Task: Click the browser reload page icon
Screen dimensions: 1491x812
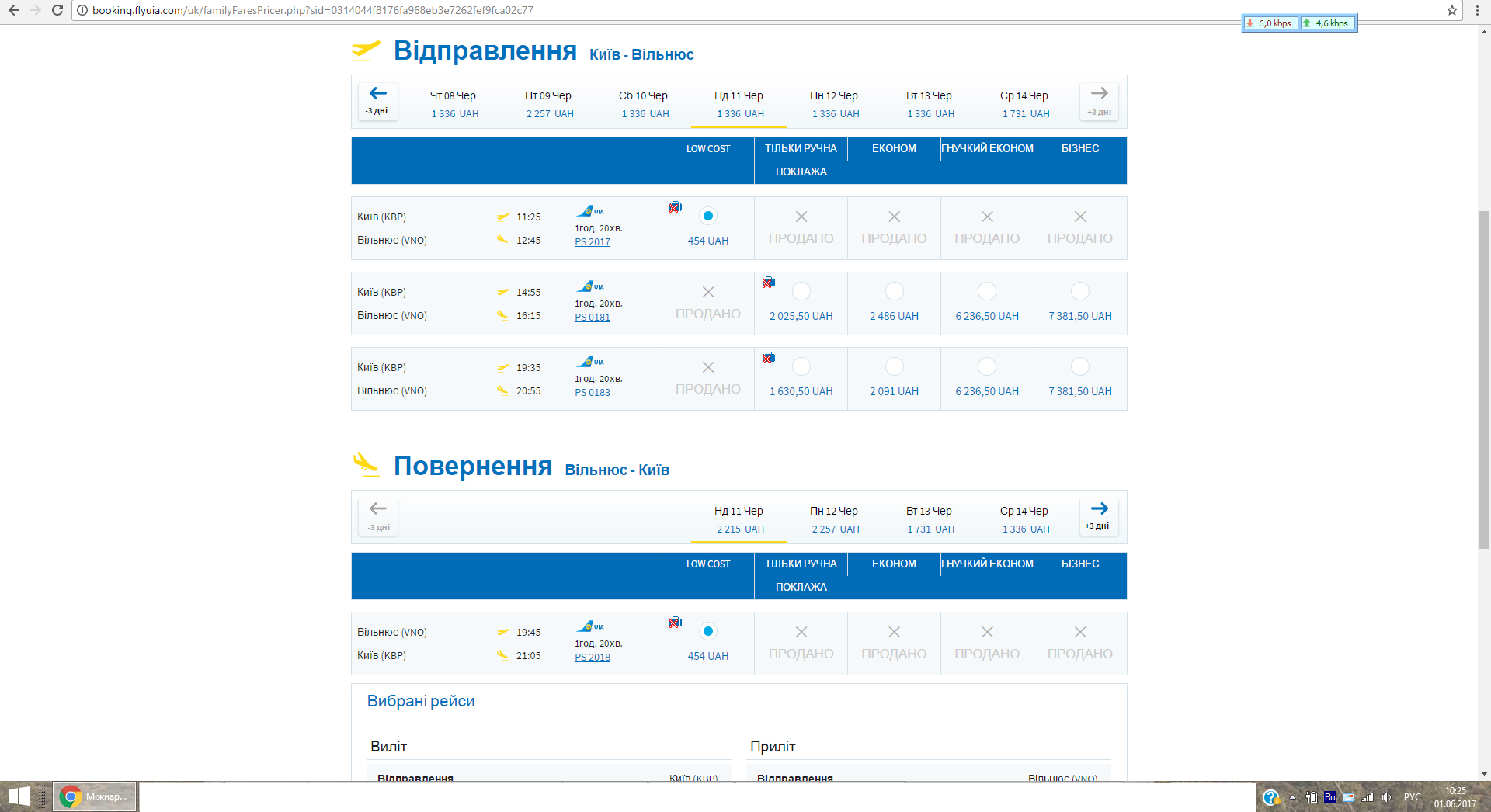Action: [x=57, y=10]
